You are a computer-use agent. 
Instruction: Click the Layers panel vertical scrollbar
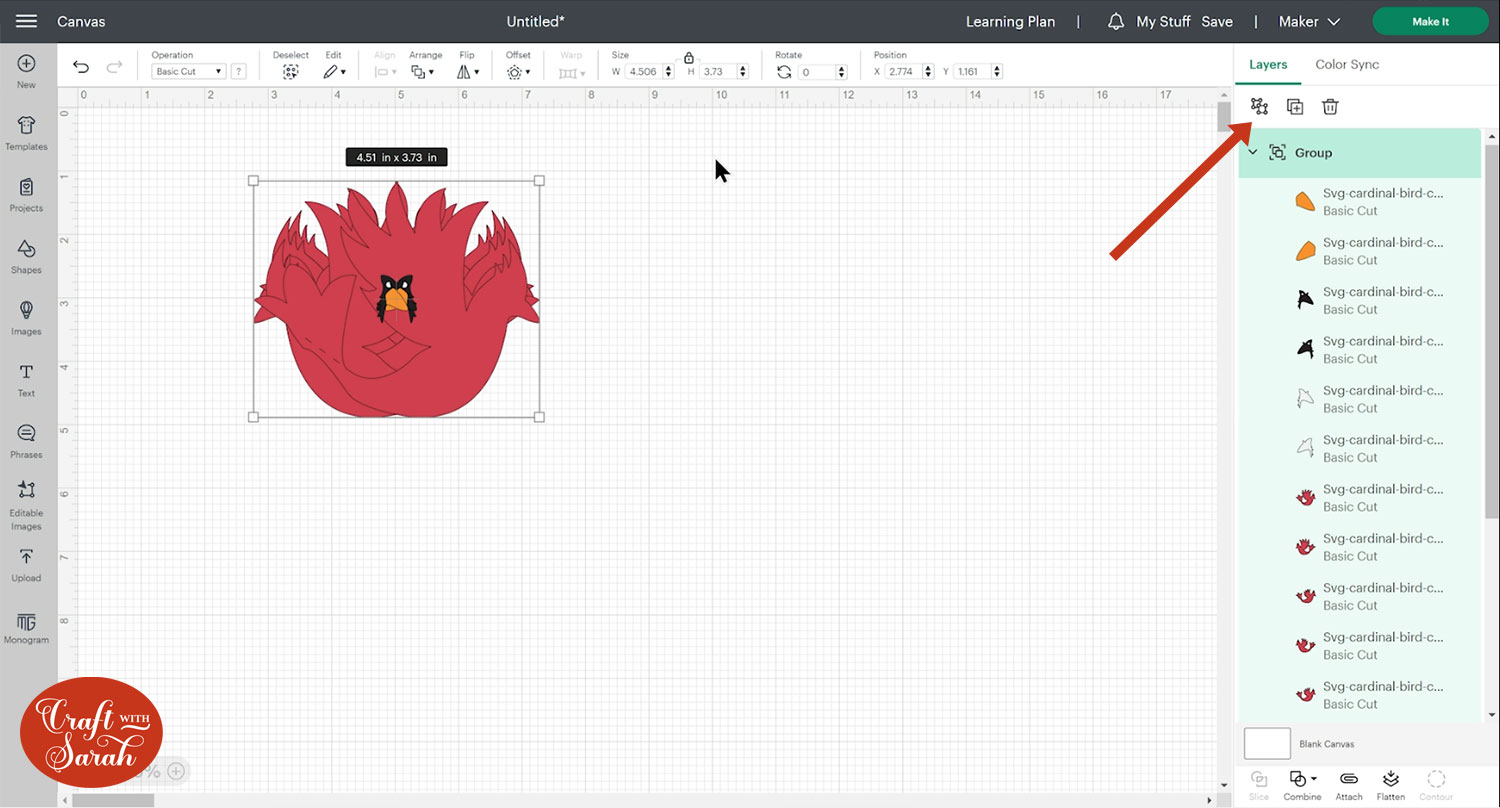click(1491, 330)
